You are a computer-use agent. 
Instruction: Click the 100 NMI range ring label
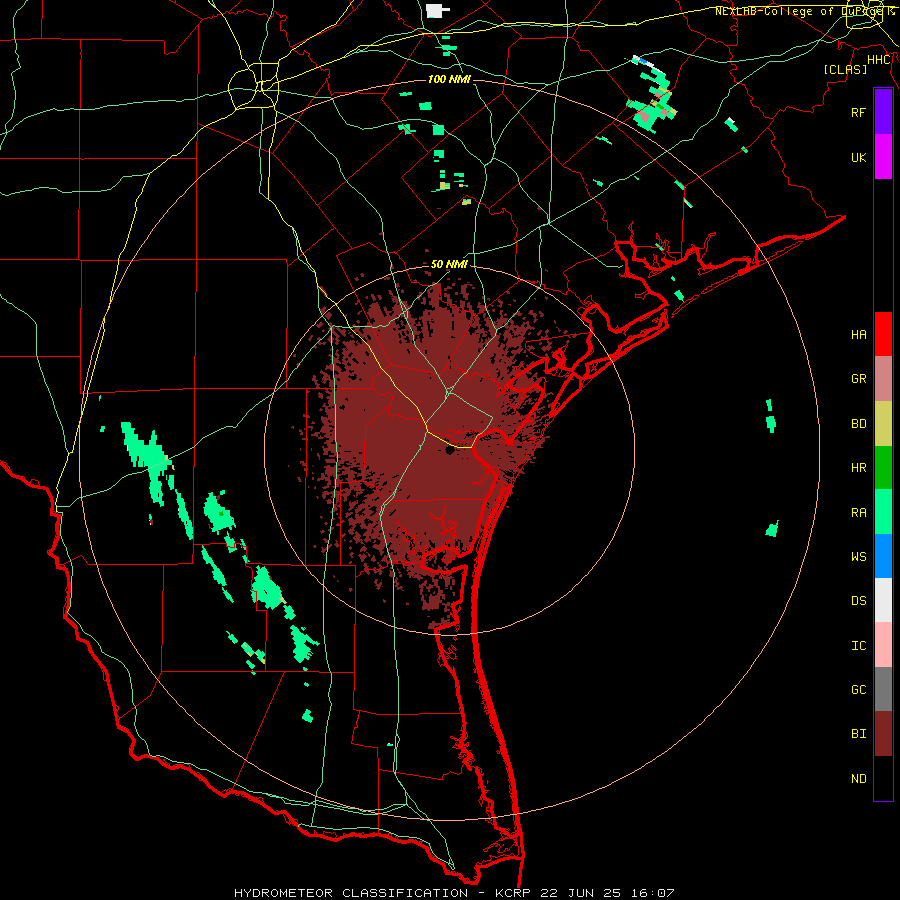[449, 79]
